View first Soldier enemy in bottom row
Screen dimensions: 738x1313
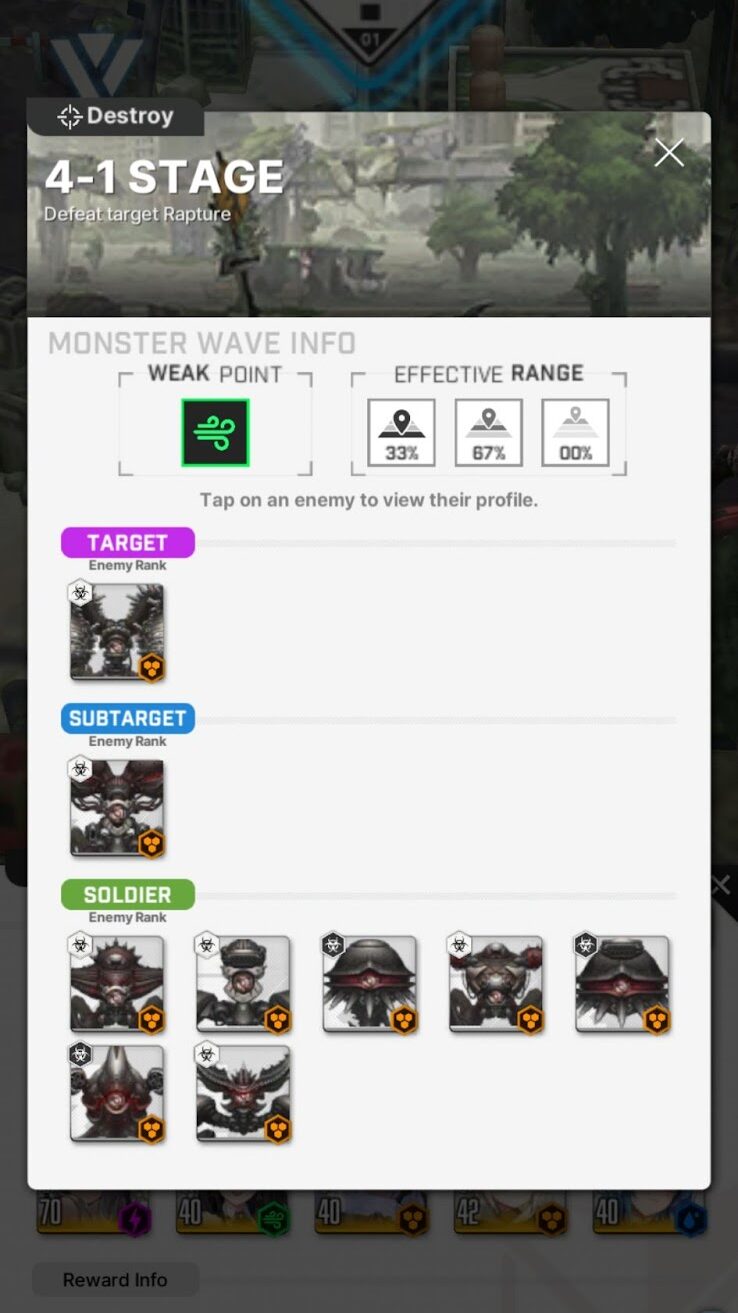pos(117,1094)
